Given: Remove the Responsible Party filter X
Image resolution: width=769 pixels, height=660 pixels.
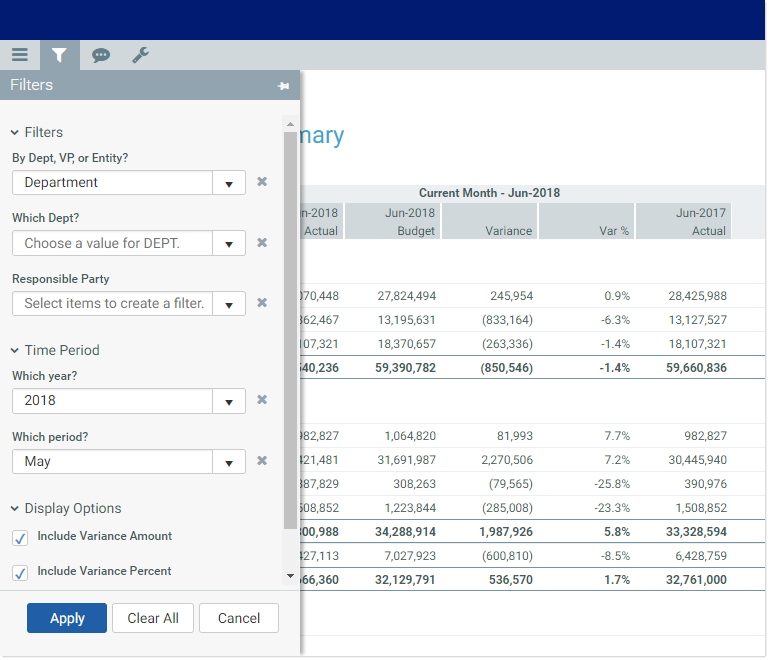Looking at the screenshot, I should [x=262, y=303].
